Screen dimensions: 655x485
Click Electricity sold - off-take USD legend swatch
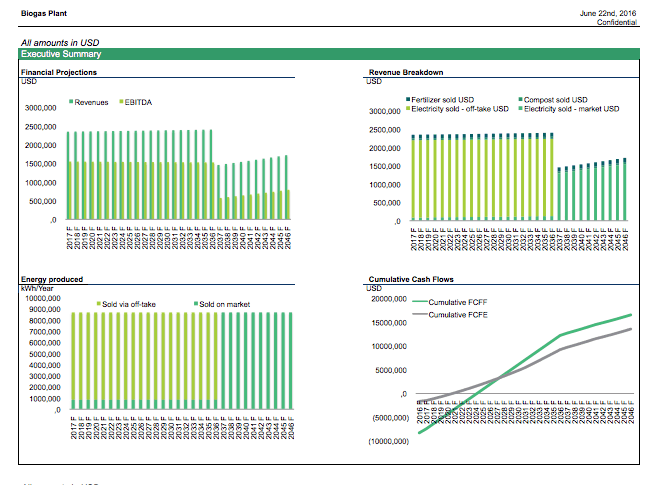(408, 109)
